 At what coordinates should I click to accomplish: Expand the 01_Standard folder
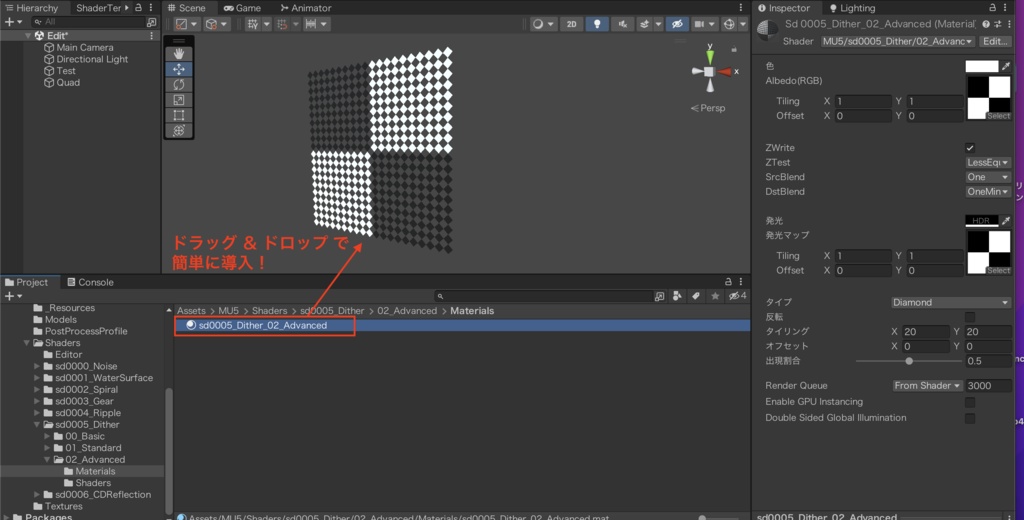47,448
